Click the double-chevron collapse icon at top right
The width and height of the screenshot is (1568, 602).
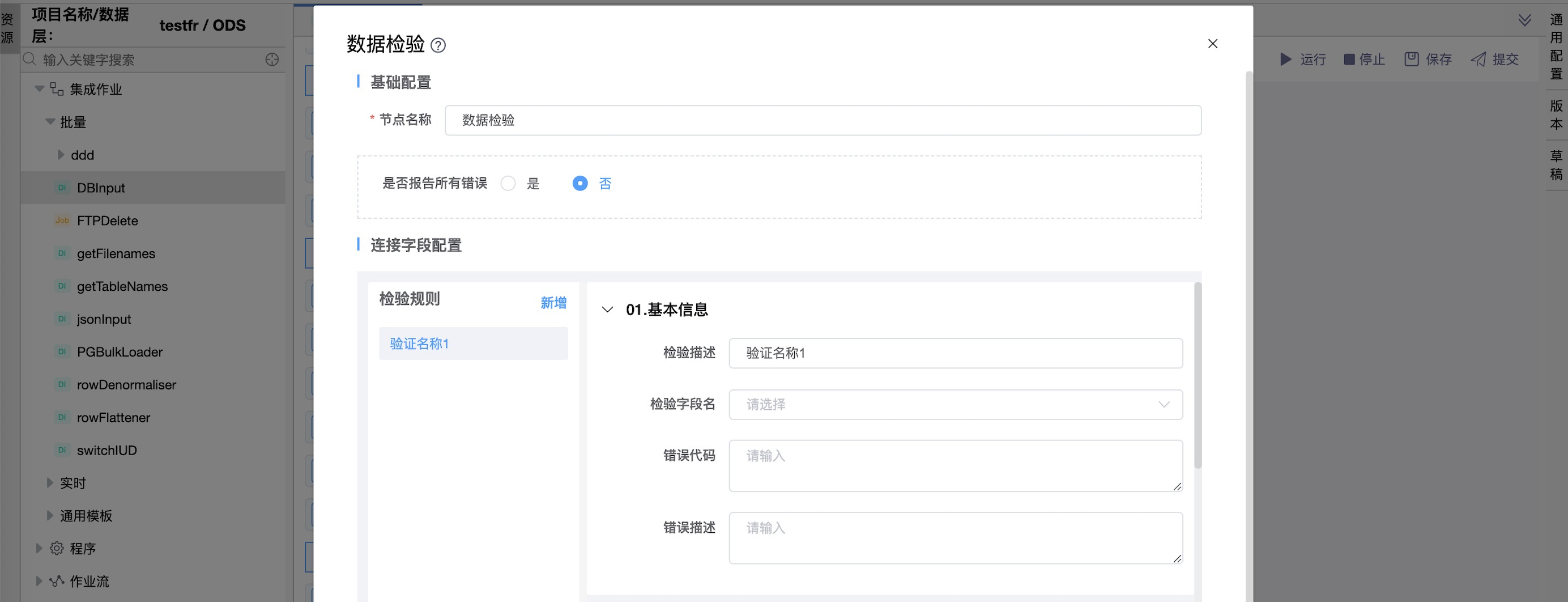click(x=1524, y=21)
